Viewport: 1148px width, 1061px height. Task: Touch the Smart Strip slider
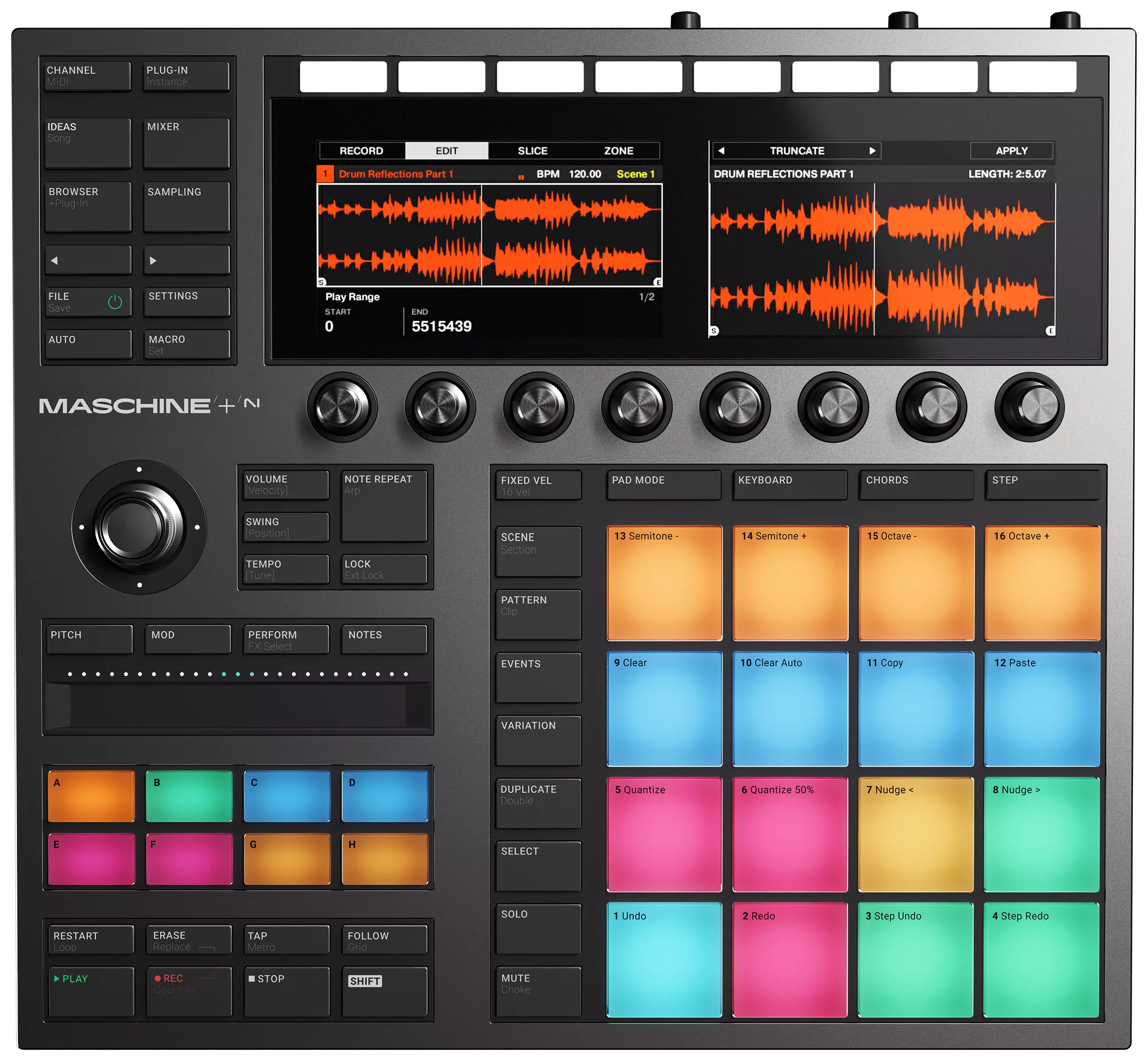tap(238, 706)
